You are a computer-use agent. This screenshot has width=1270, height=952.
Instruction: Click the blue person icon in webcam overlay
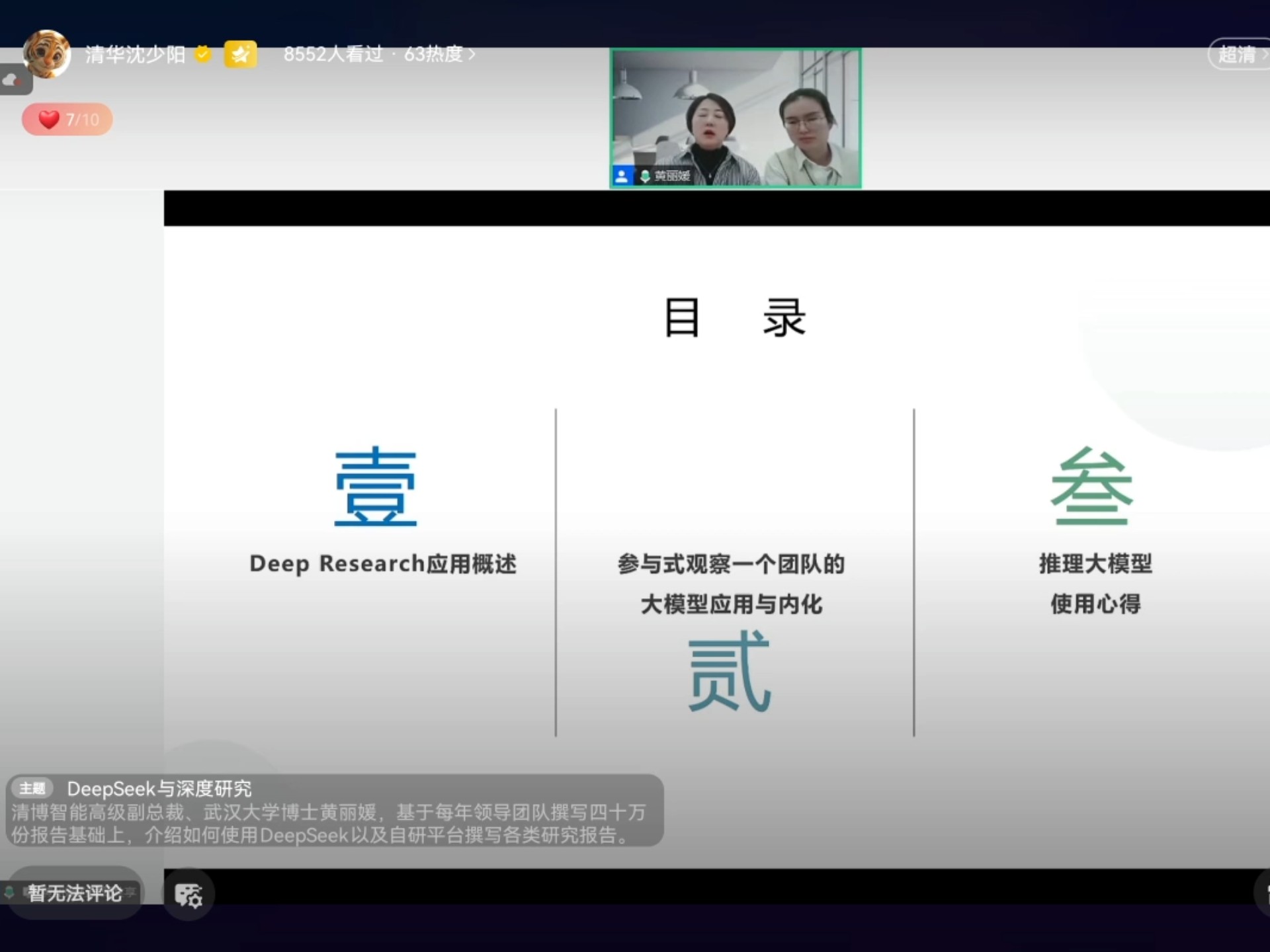tap(622, 177)
